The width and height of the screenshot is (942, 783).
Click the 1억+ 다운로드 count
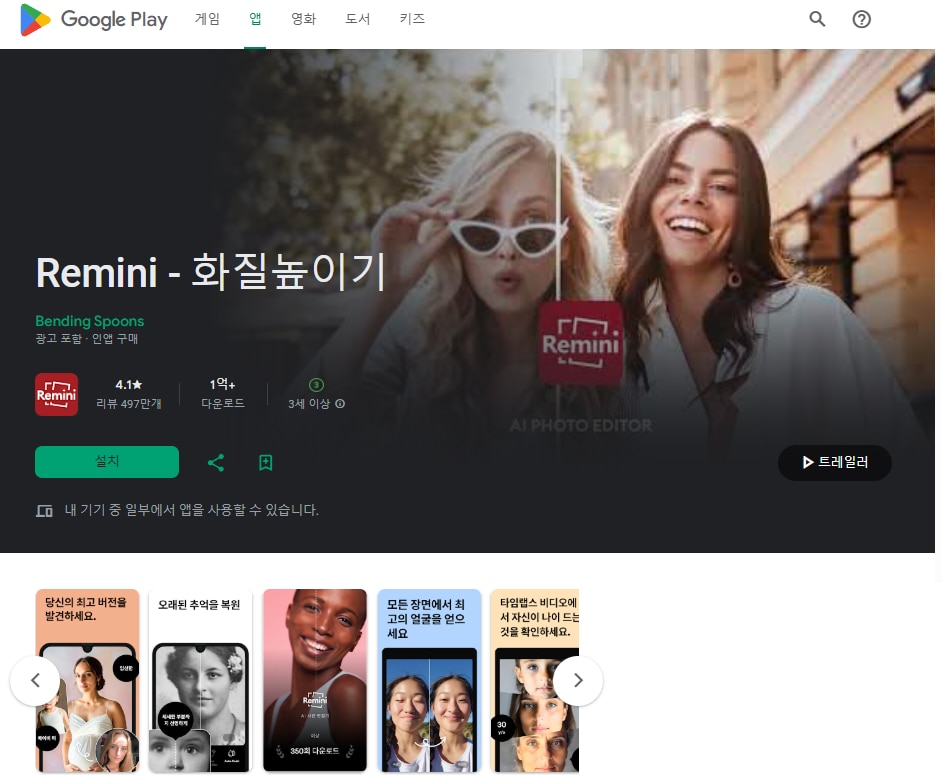point(223,394)
